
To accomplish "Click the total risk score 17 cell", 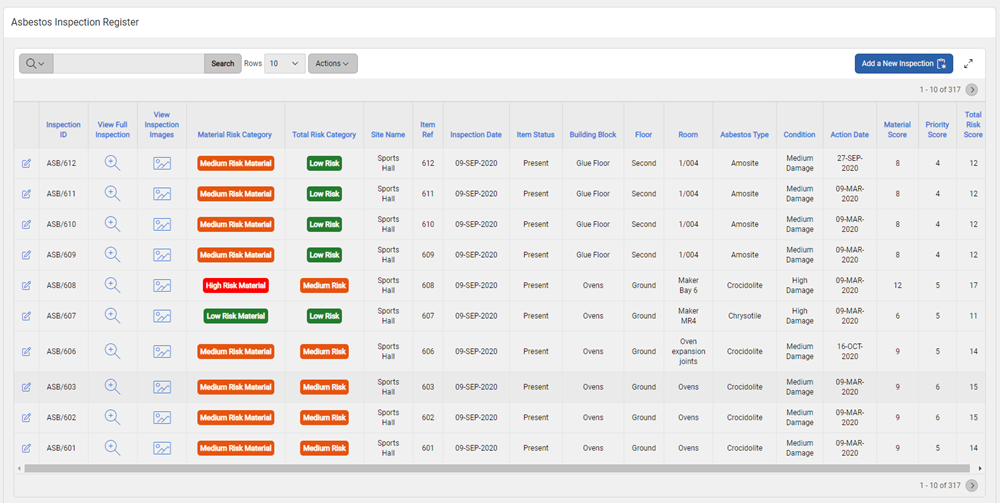I will point(973,286).
